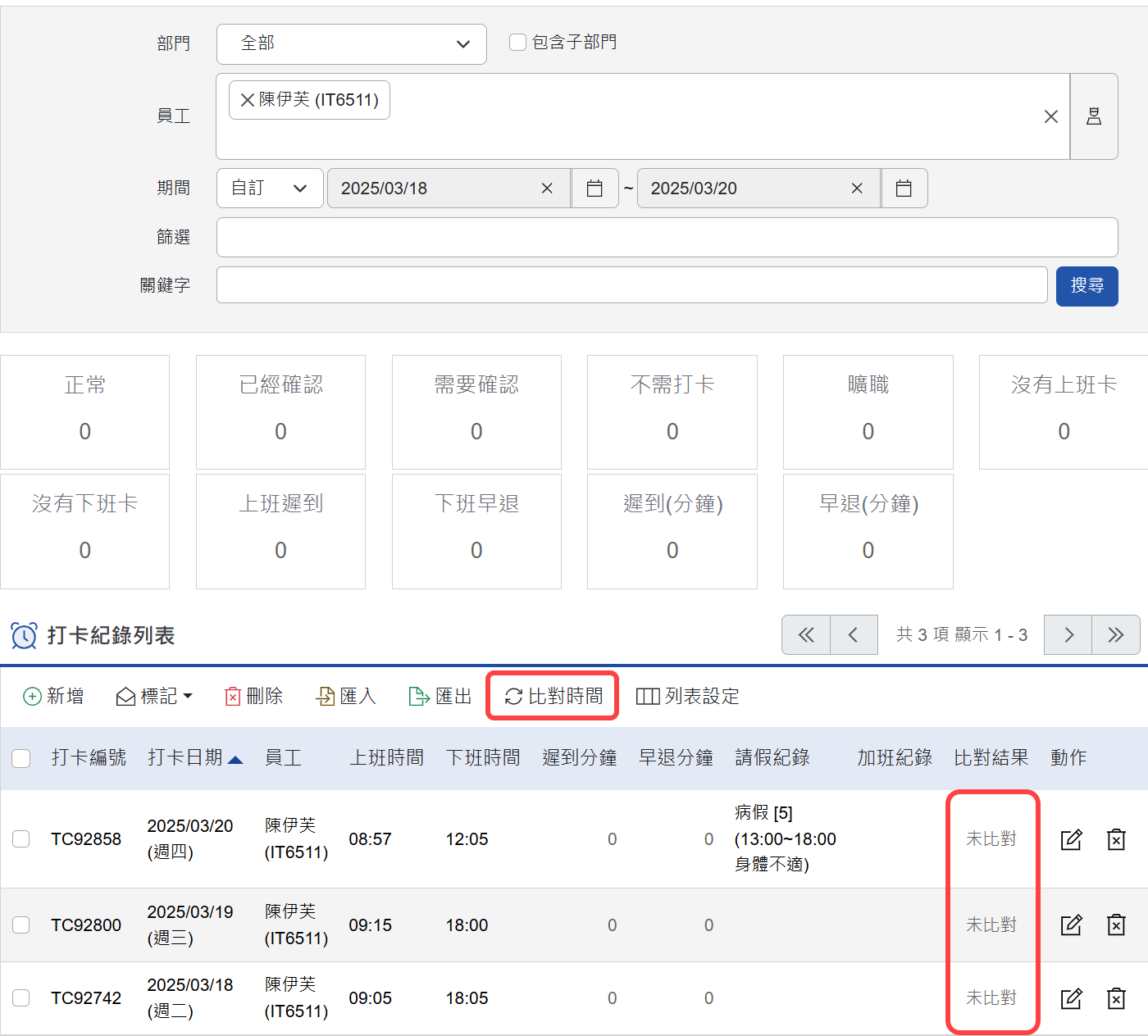1148x1036 pixels.
Task: Select the 沒有下班卡 status card
Action: (84, 531)
